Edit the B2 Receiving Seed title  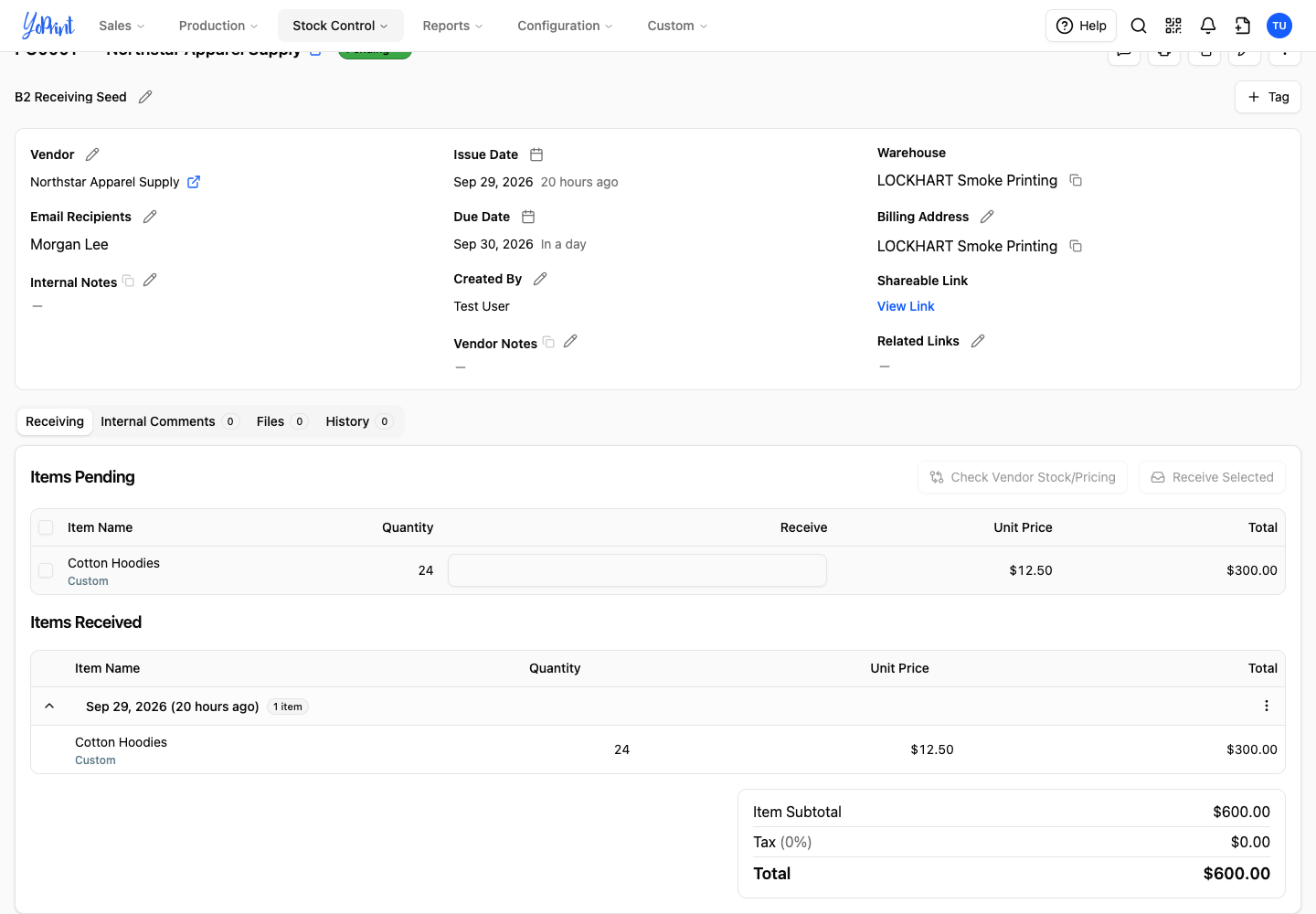[x=145, y=97]
